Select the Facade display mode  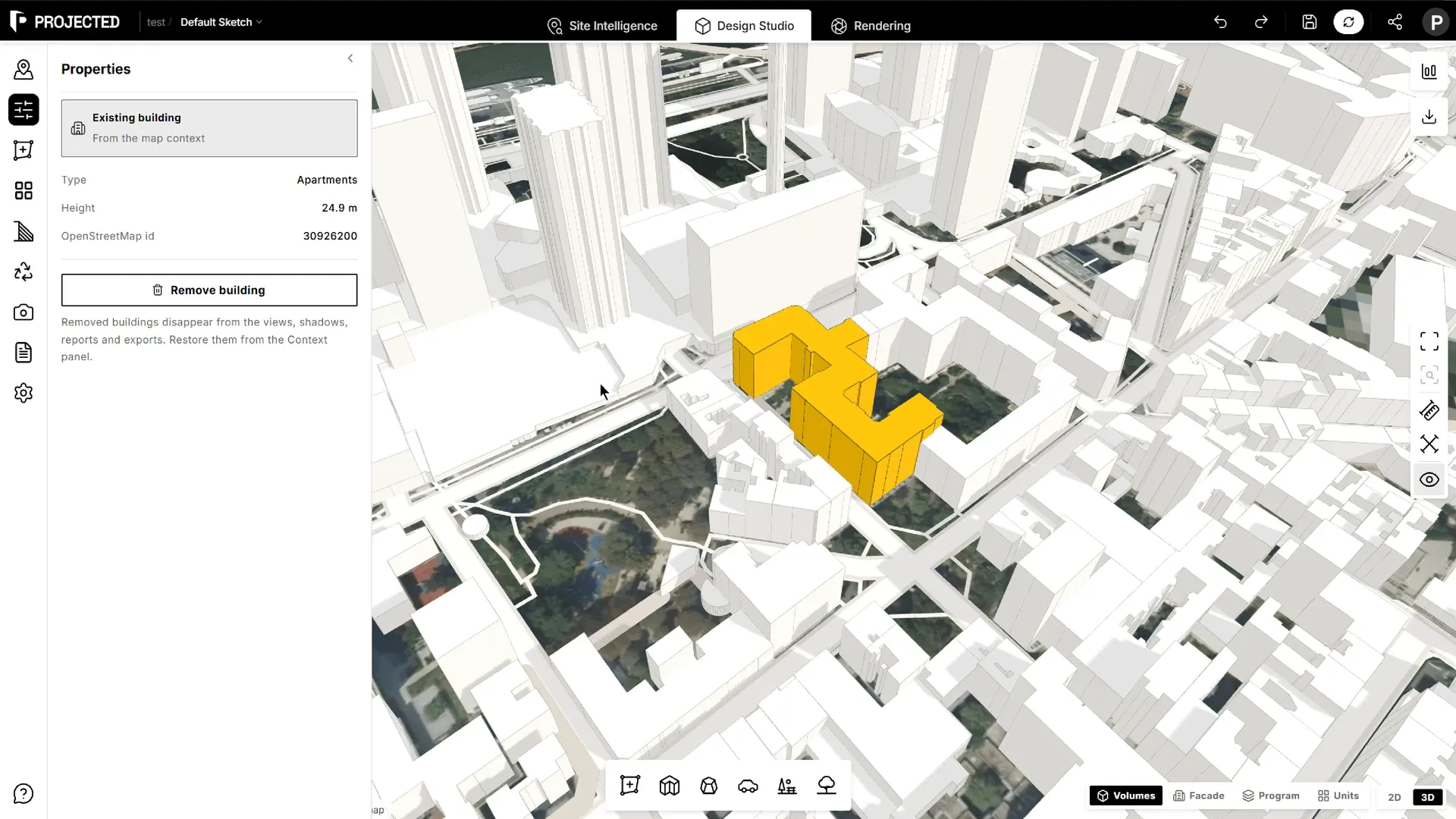1199,795
